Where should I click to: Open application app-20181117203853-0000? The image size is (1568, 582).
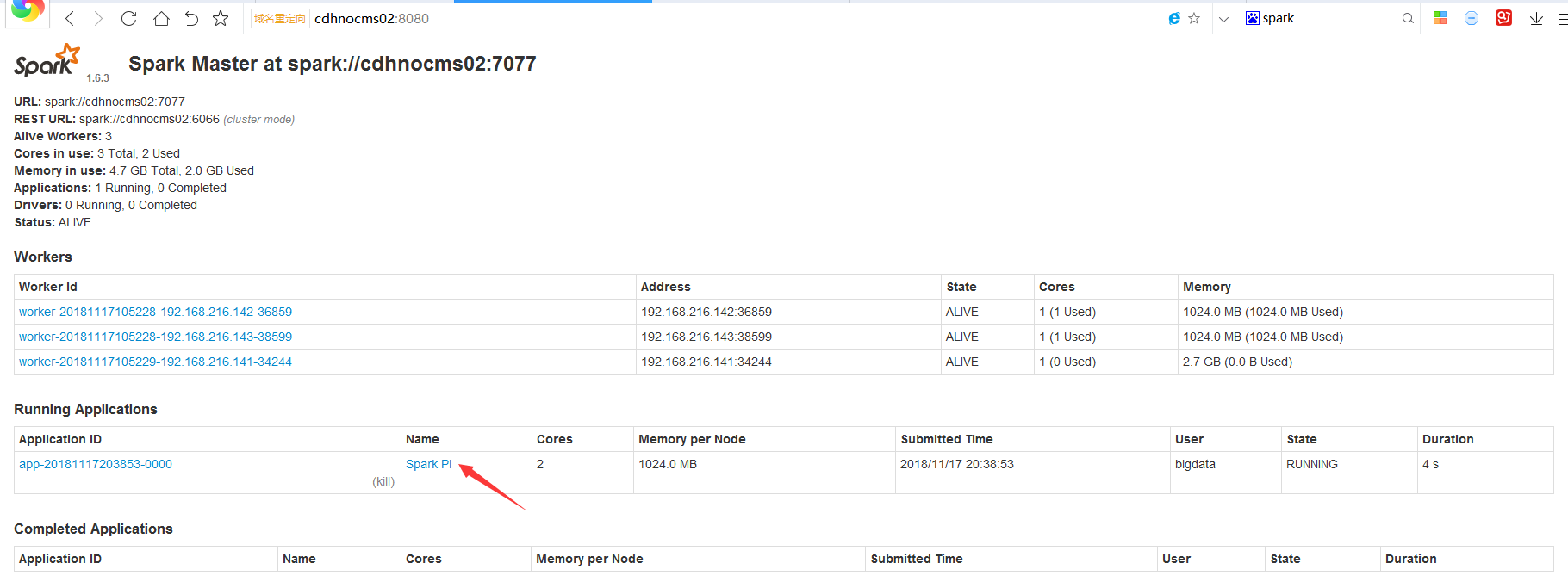click(x=96, y=464)
